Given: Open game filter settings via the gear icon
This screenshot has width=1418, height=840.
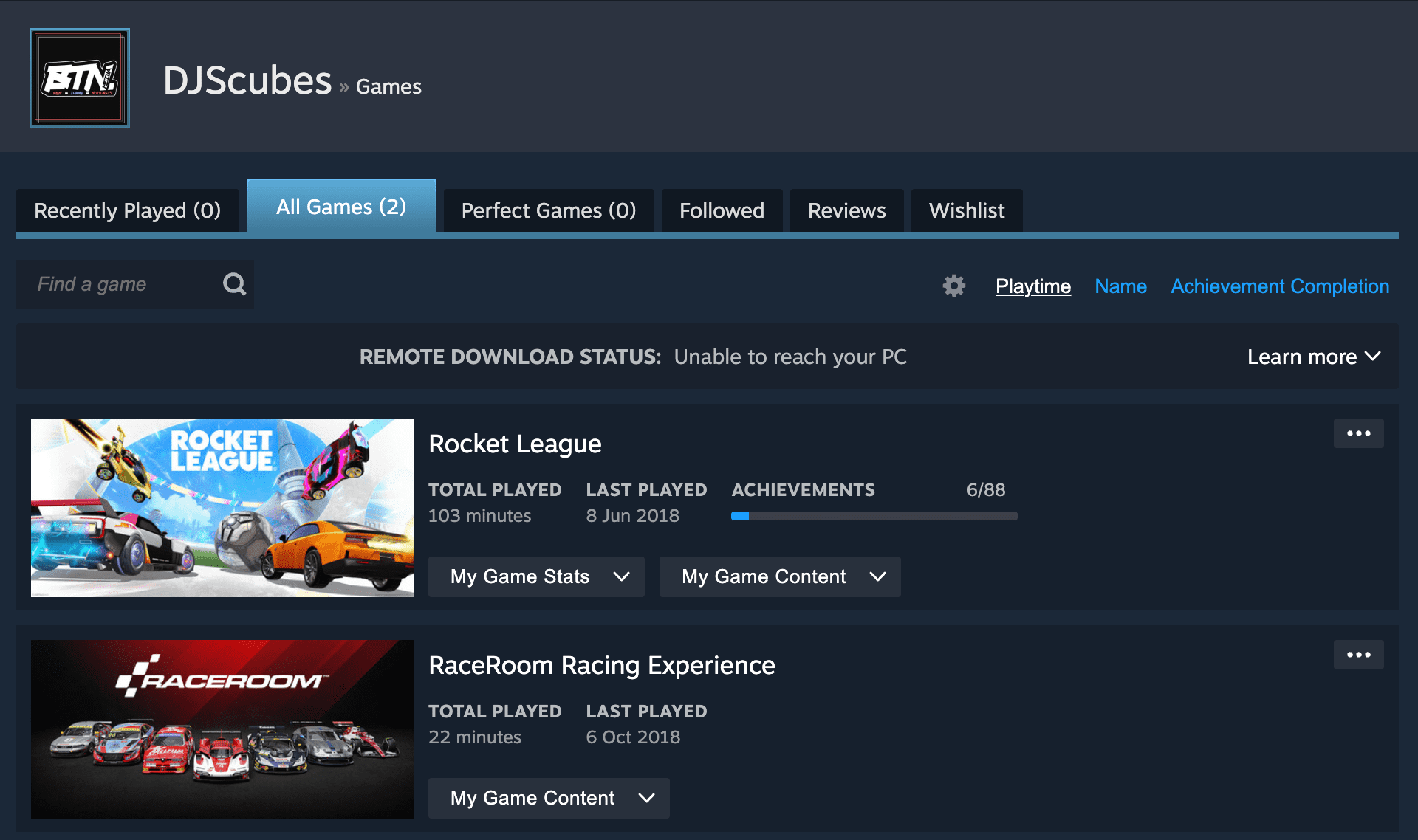Looking at the screenshot, I should tap(953, 286).
